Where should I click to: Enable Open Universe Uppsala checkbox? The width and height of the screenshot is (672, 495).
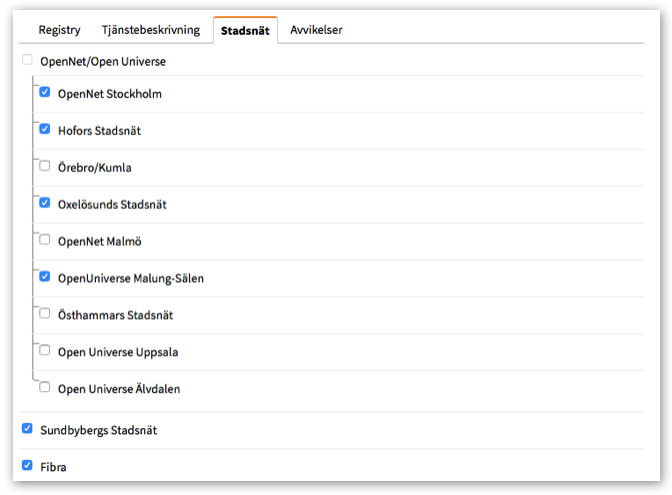[x=45, y=350]
